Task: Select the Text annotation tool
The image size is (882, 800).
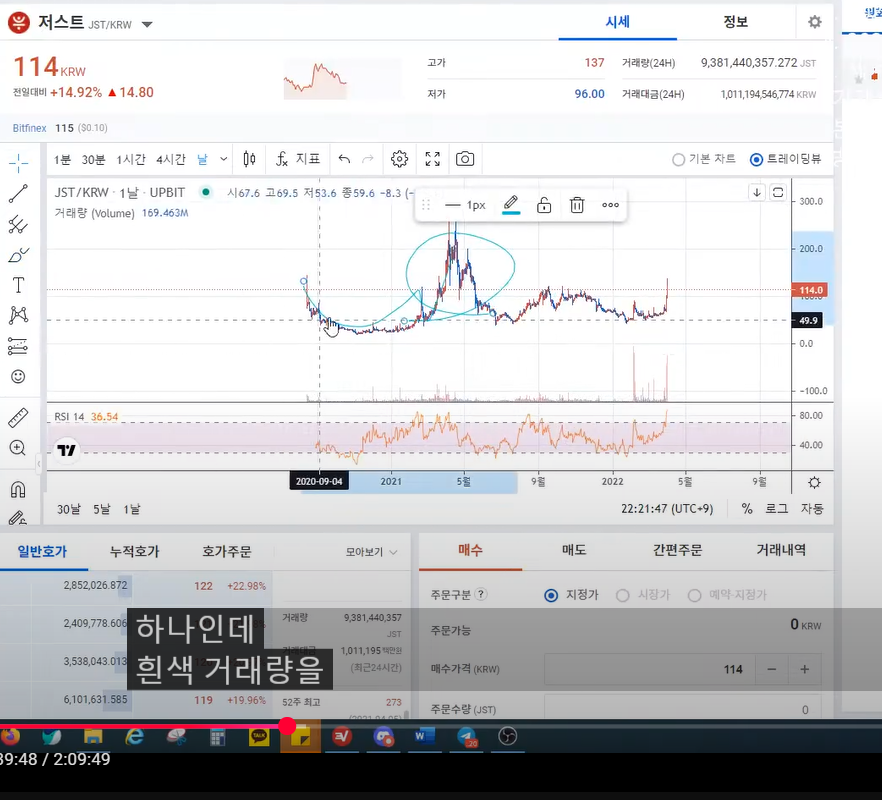Action: 18,285
